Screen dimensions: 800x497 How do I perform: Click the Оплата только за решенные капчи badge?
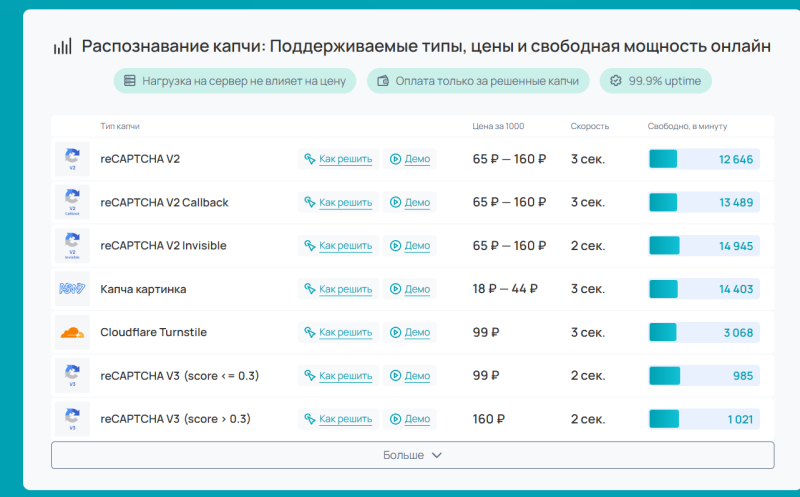click(478, 81)
